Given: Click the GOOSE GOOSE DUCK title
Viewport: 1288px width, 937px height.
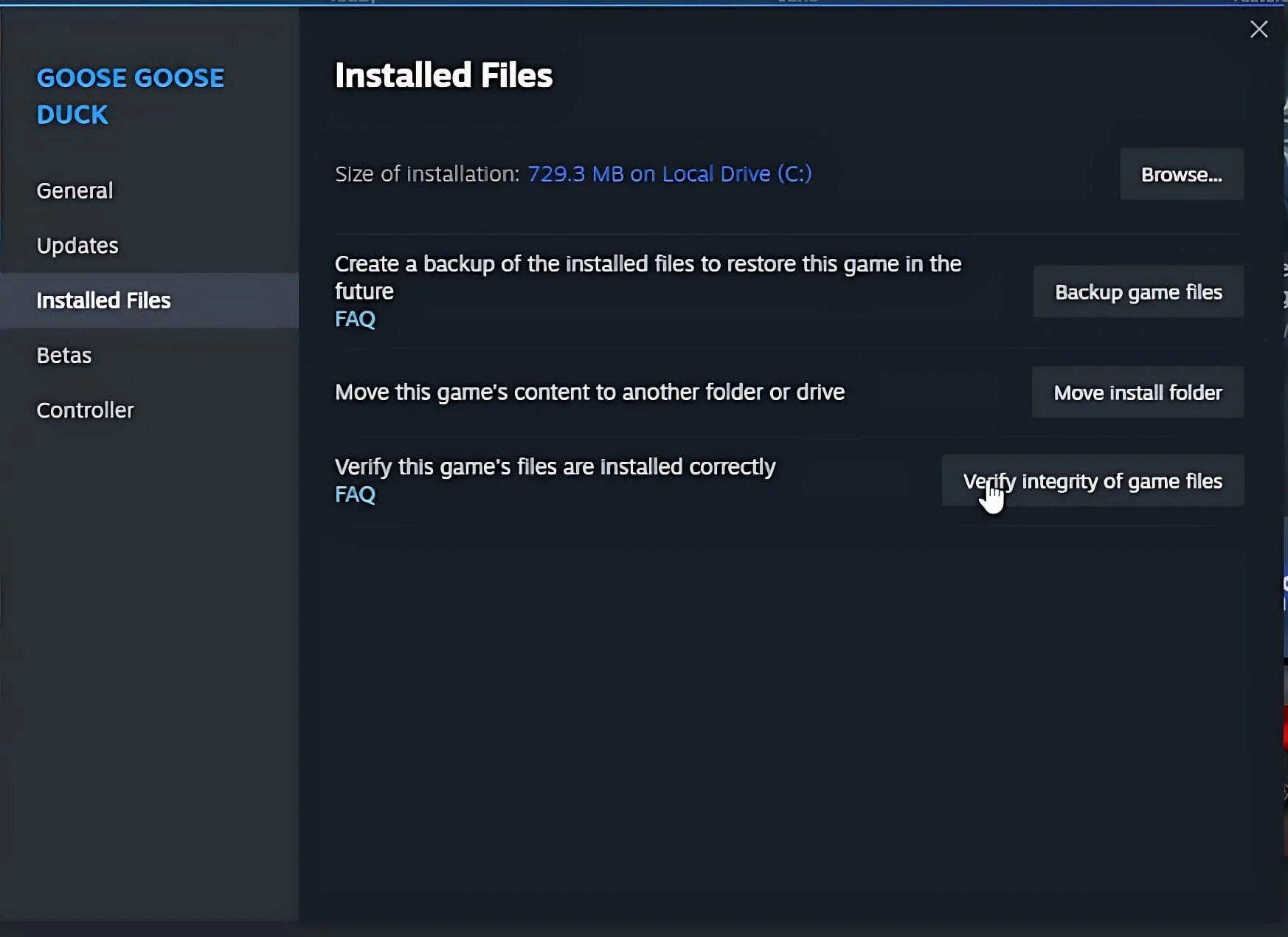Looking at the screenshot, I should [130, 96].
